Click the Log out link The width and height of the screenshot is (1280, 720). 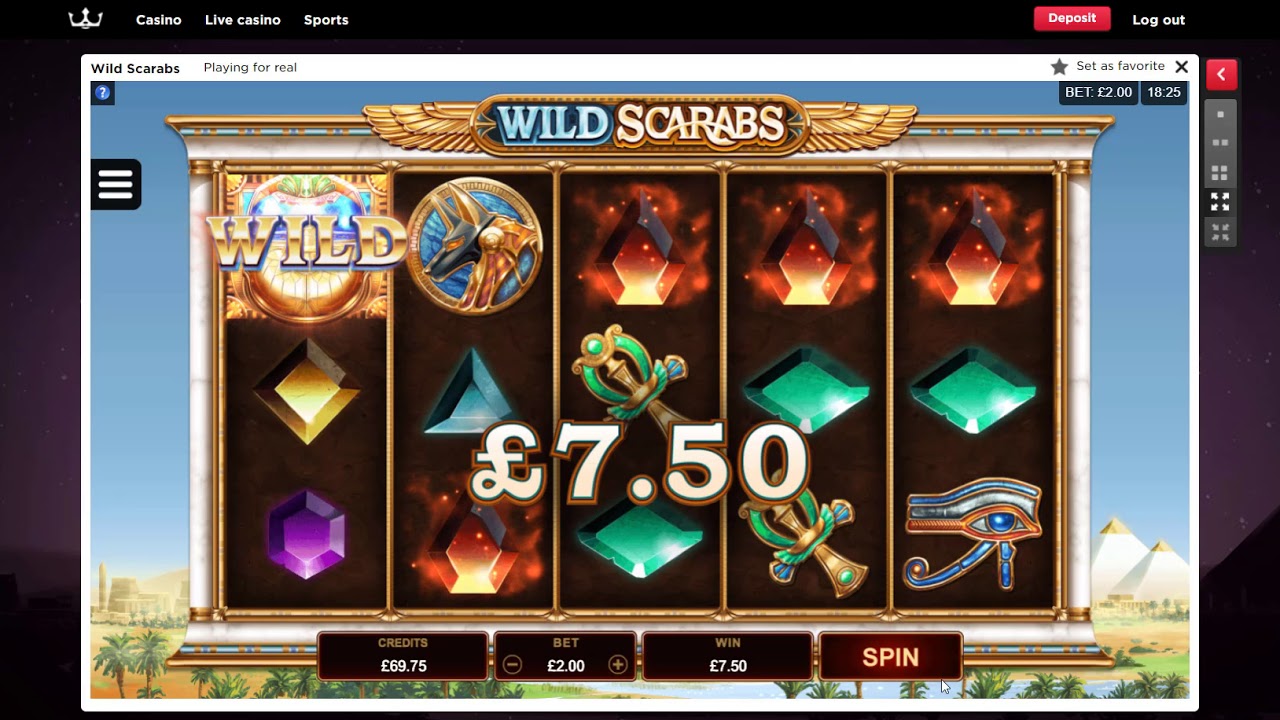pos(1158,20)
